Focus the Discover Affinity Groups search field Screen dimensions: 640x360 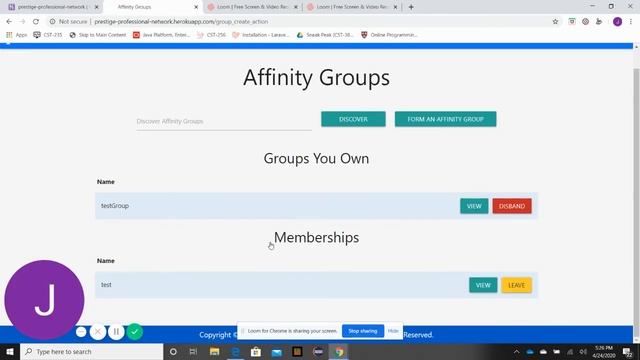(224, 121)
